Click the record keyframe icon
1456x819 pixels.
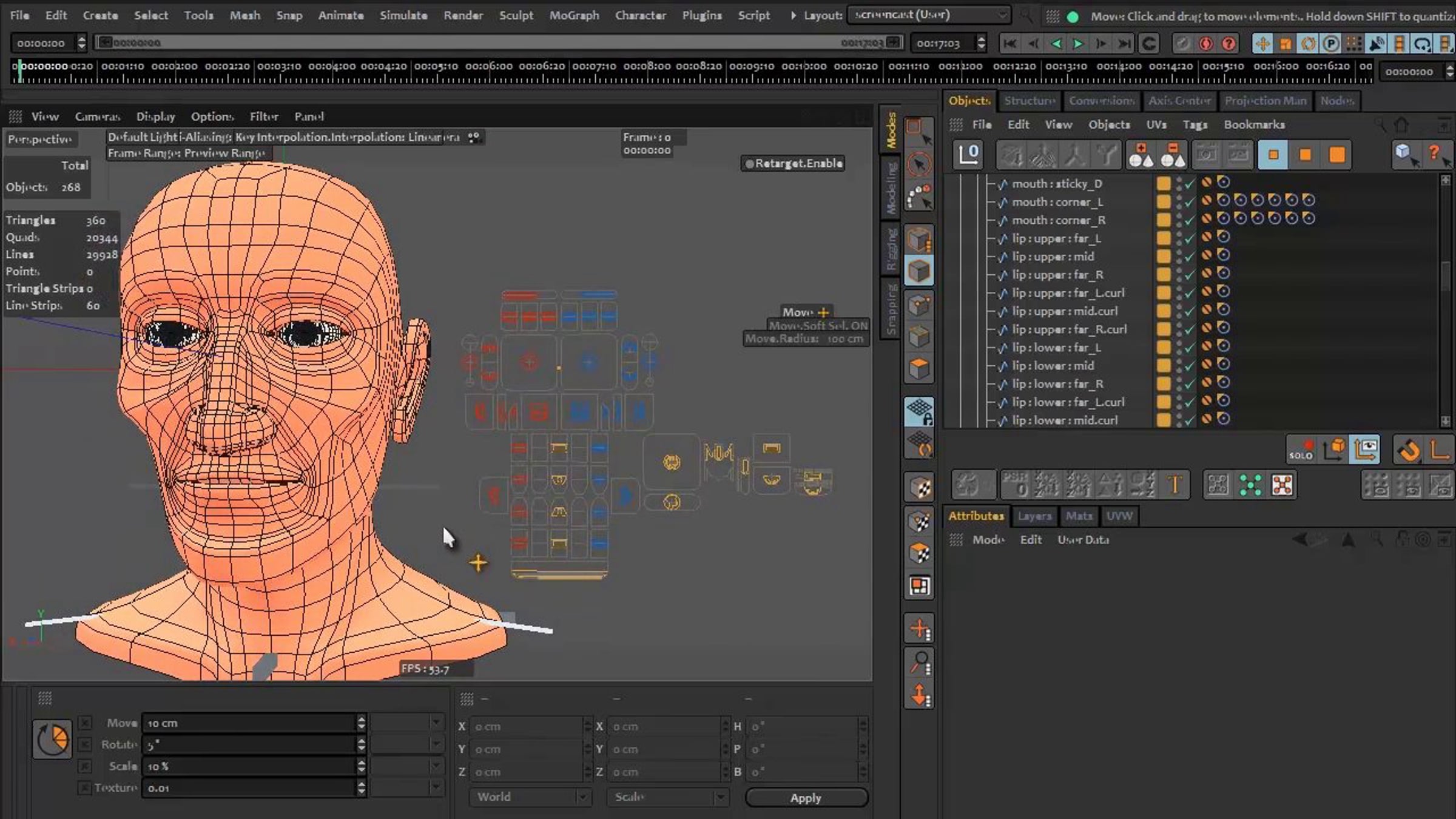(x=1205, y=44)
